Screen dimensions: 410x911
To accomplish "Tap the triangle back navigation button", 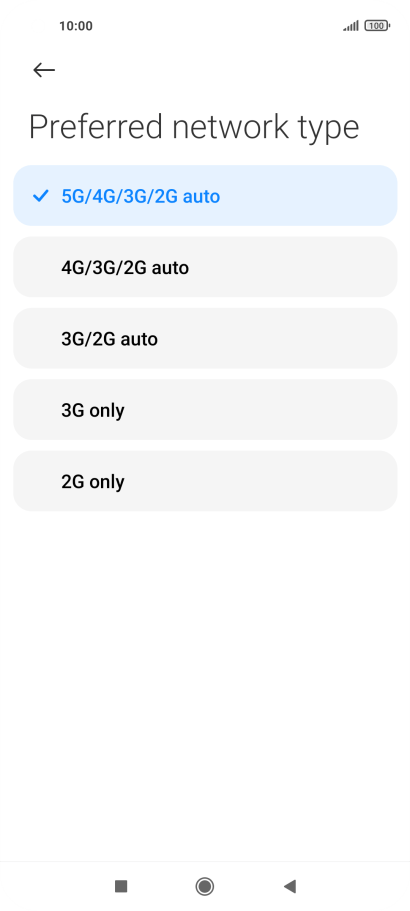I will tap(290, 886).
